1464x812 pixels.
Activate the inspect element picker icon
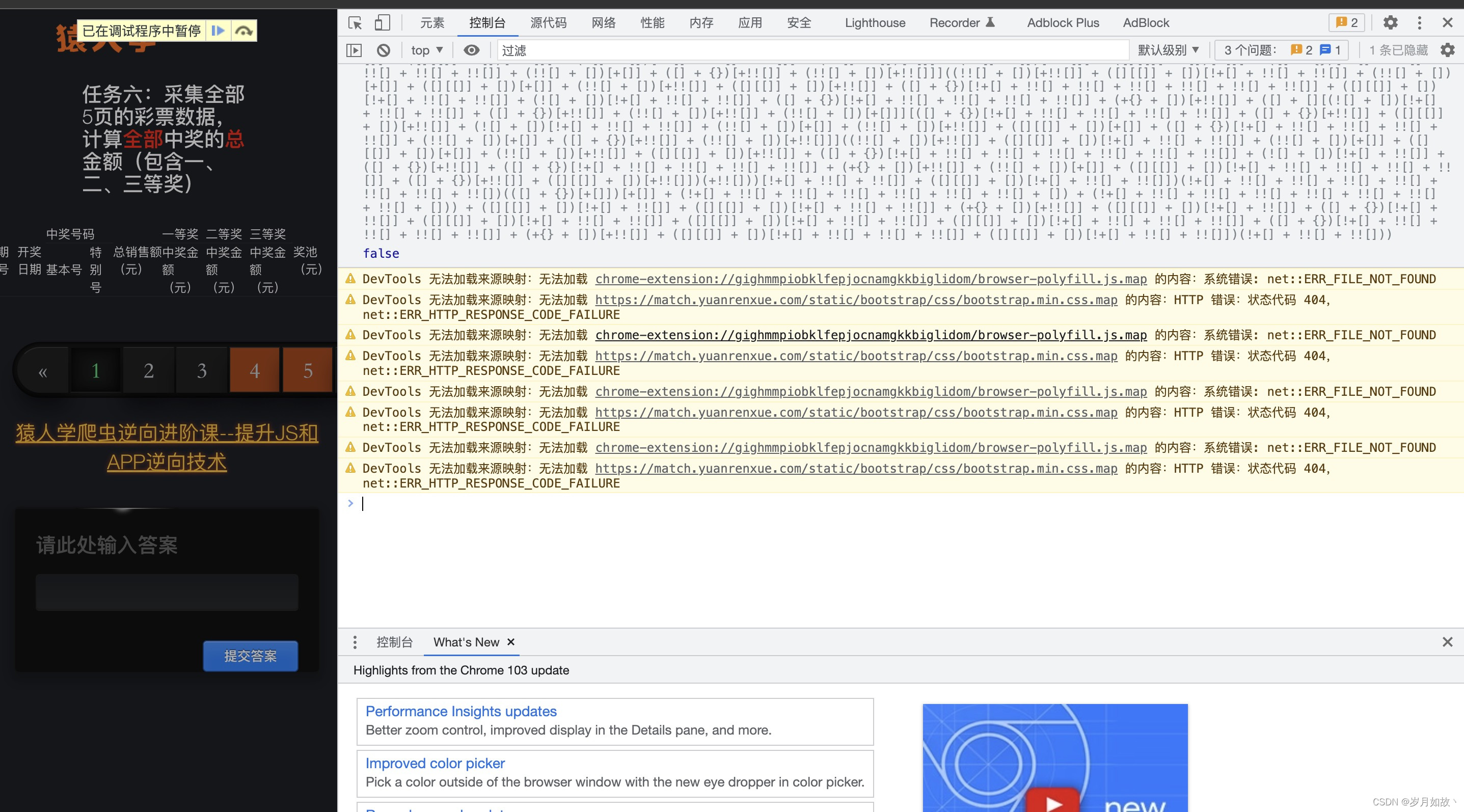tap(355, 23)
